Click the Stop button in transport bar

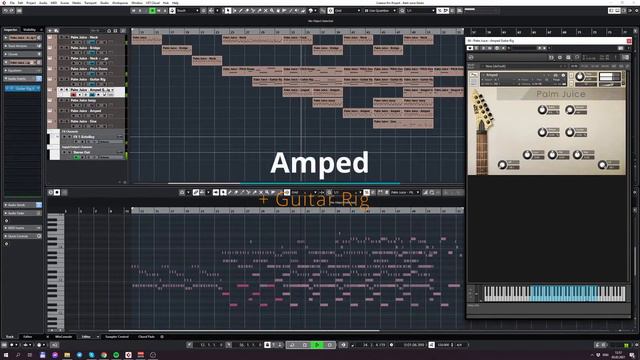304,345
